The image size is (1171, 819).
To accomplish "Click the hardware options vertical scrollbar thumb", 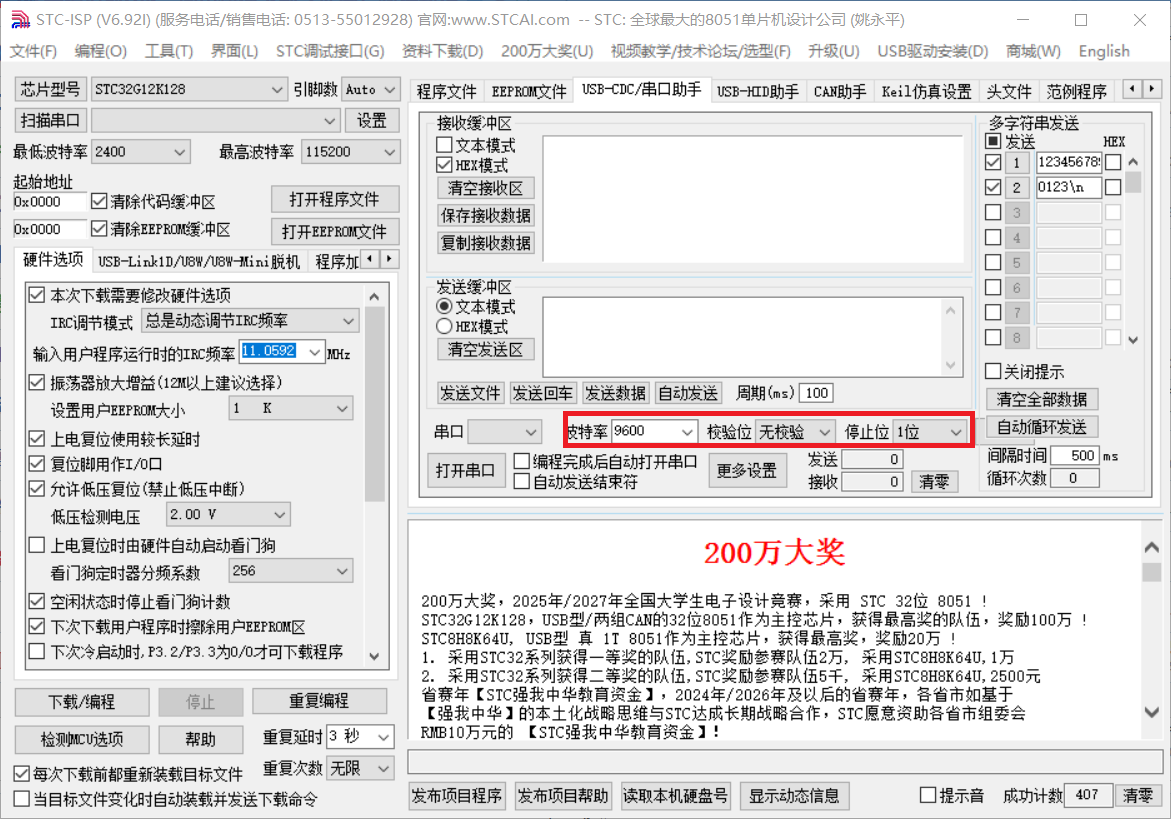I will (x=374, y=404).
